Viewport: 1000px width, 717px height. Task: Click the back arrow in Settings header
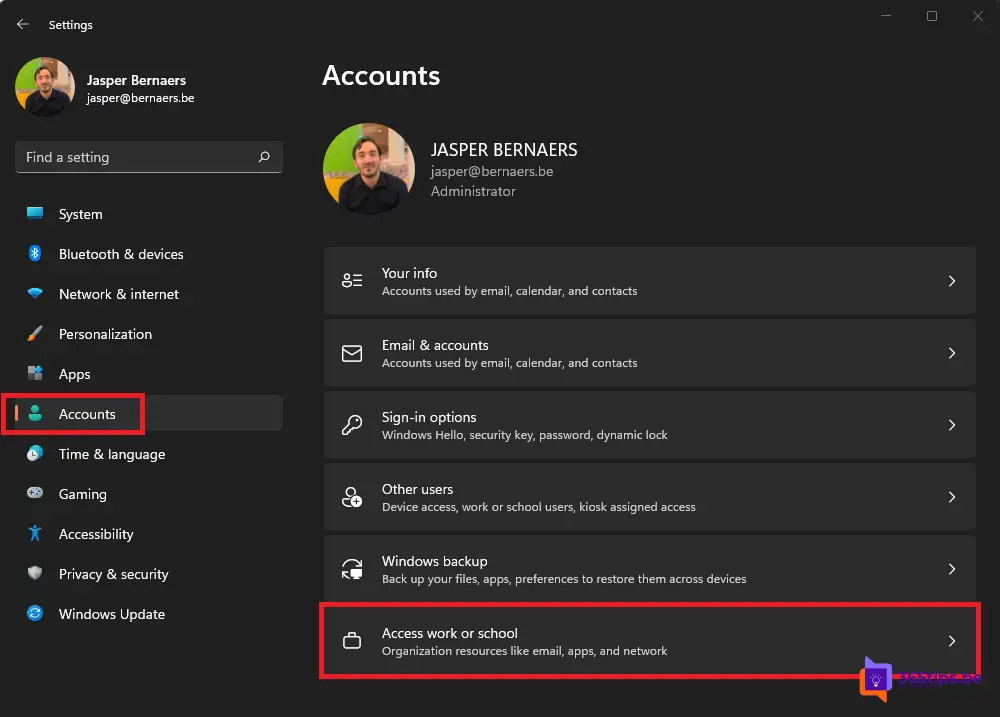click(23, 24)
